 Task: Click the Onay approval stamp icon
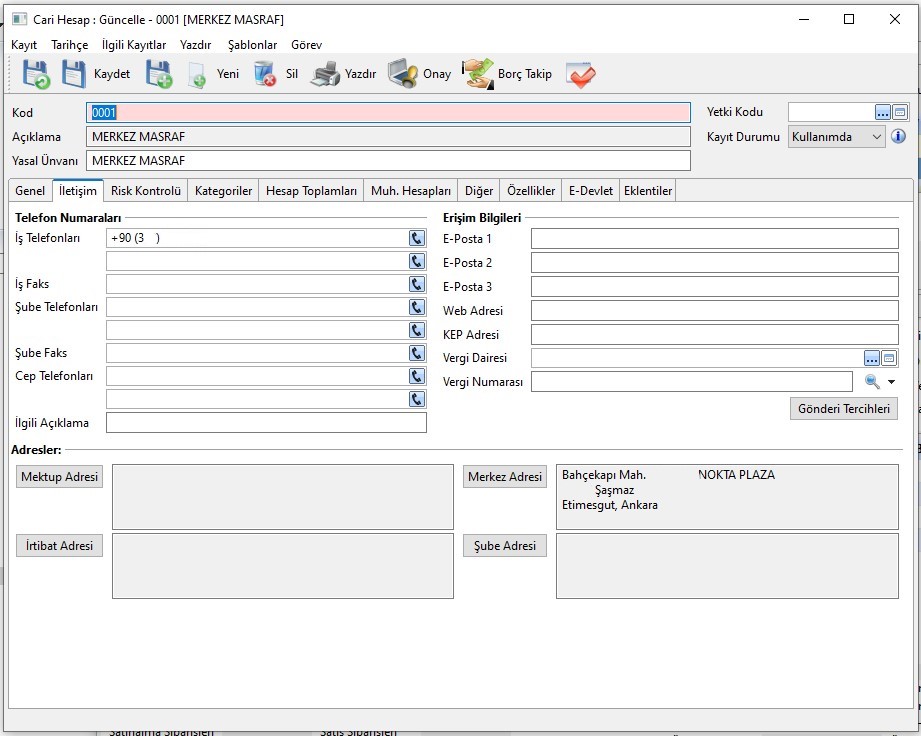[403, 74]
